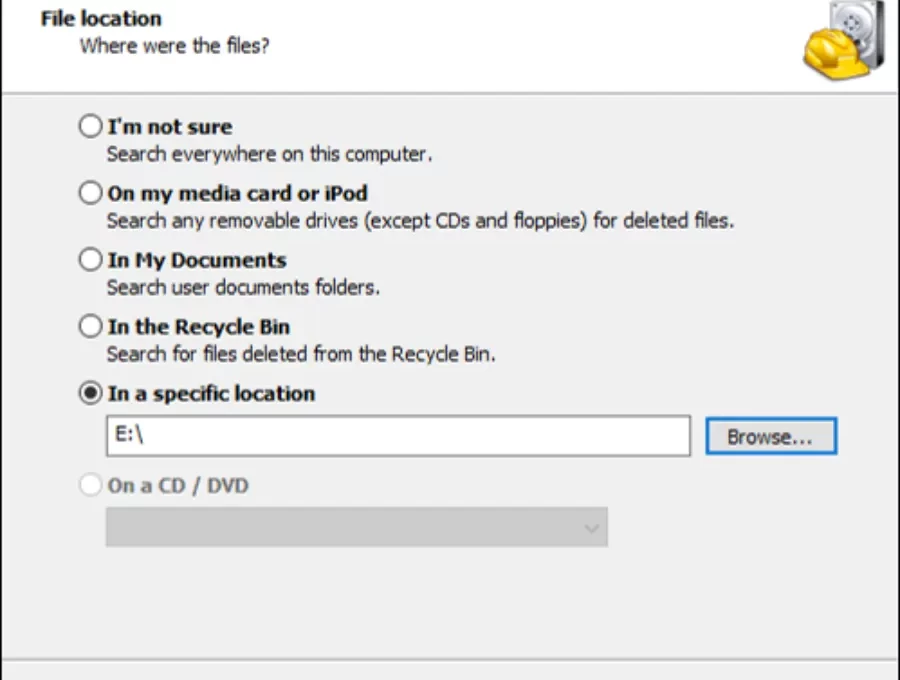This screenshot has width=900, height=680.
Task: Select the "I'm not sure" radio button
Action: [90, 126]
